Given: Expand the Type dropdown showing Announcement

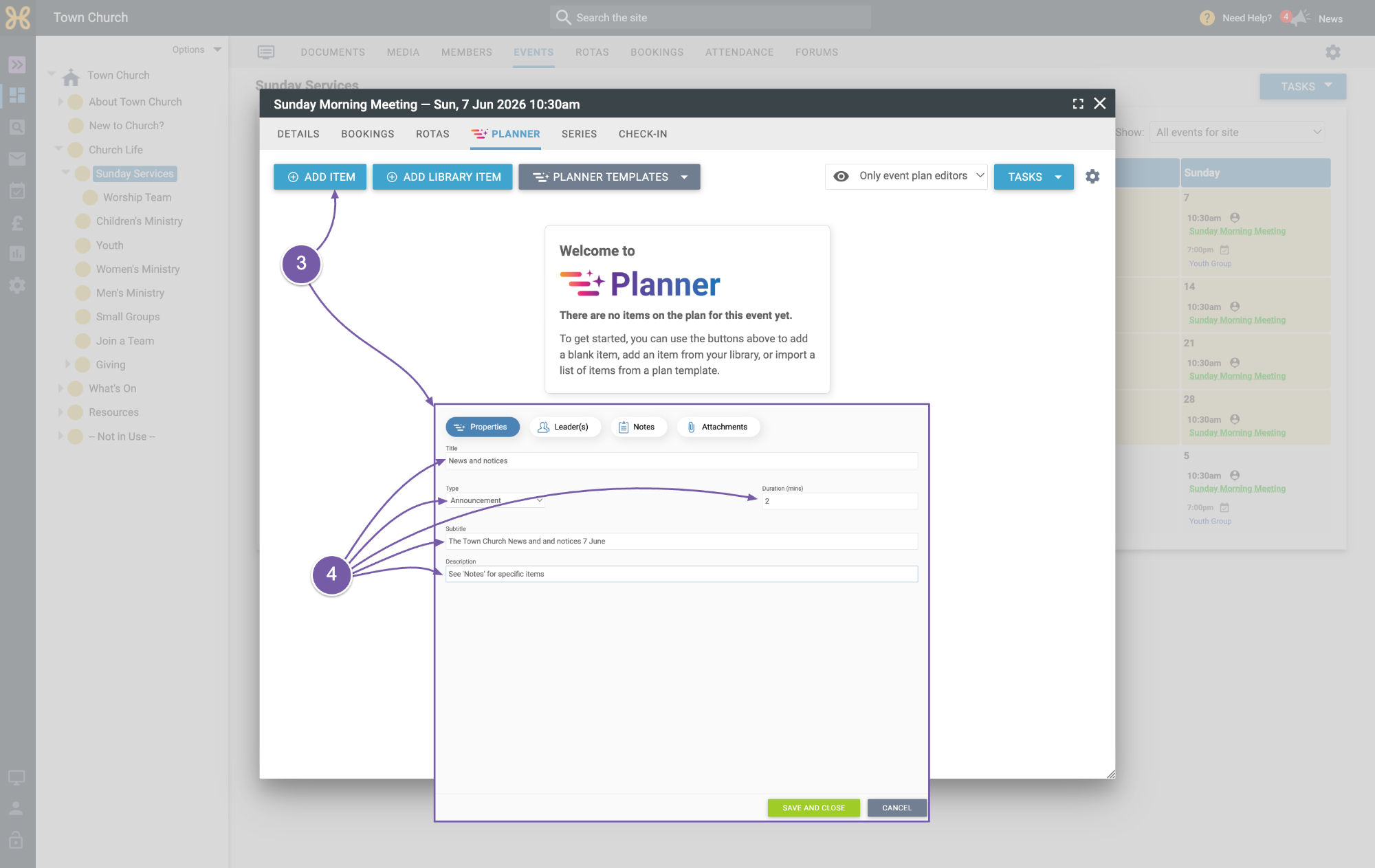Looking at the screenshot, I should pyautogui.click(x=495, y=501).
